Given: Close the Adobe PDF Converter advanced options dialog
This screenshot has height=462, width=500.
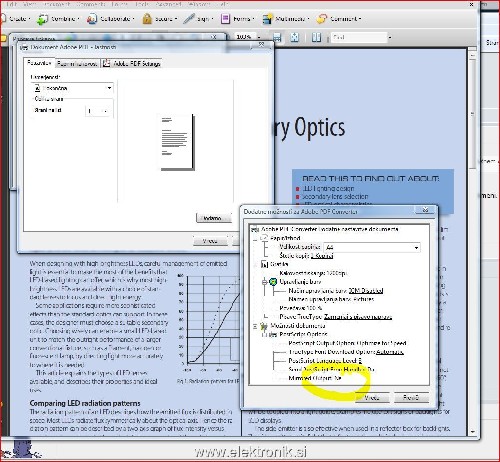Looking at the screenshot, I should [425, 210].
